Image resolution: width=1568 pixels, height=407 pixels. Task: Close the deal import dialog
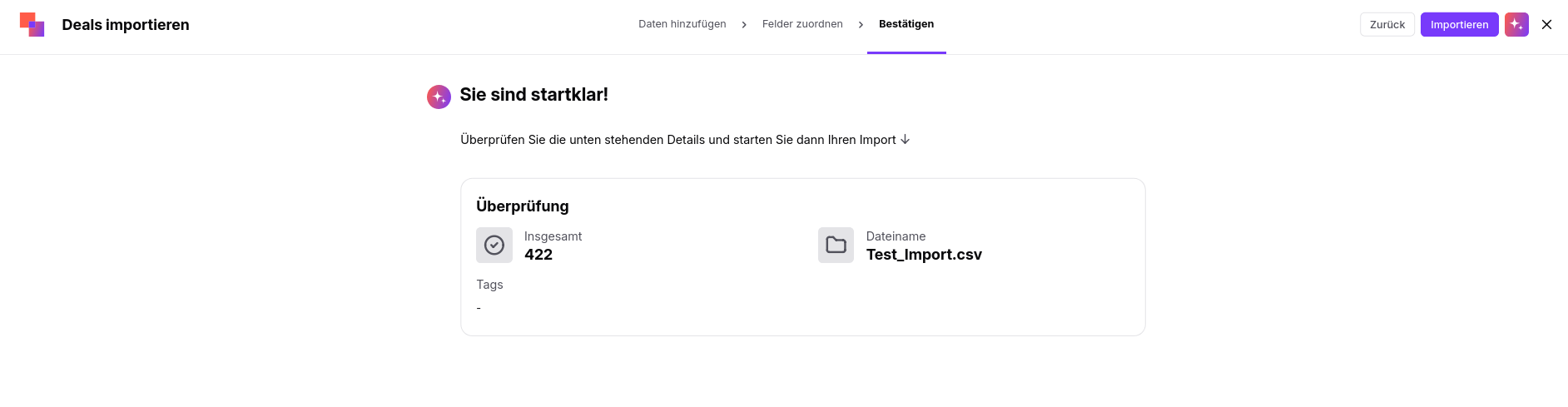pyautogui.click(x=1546, y=24)
